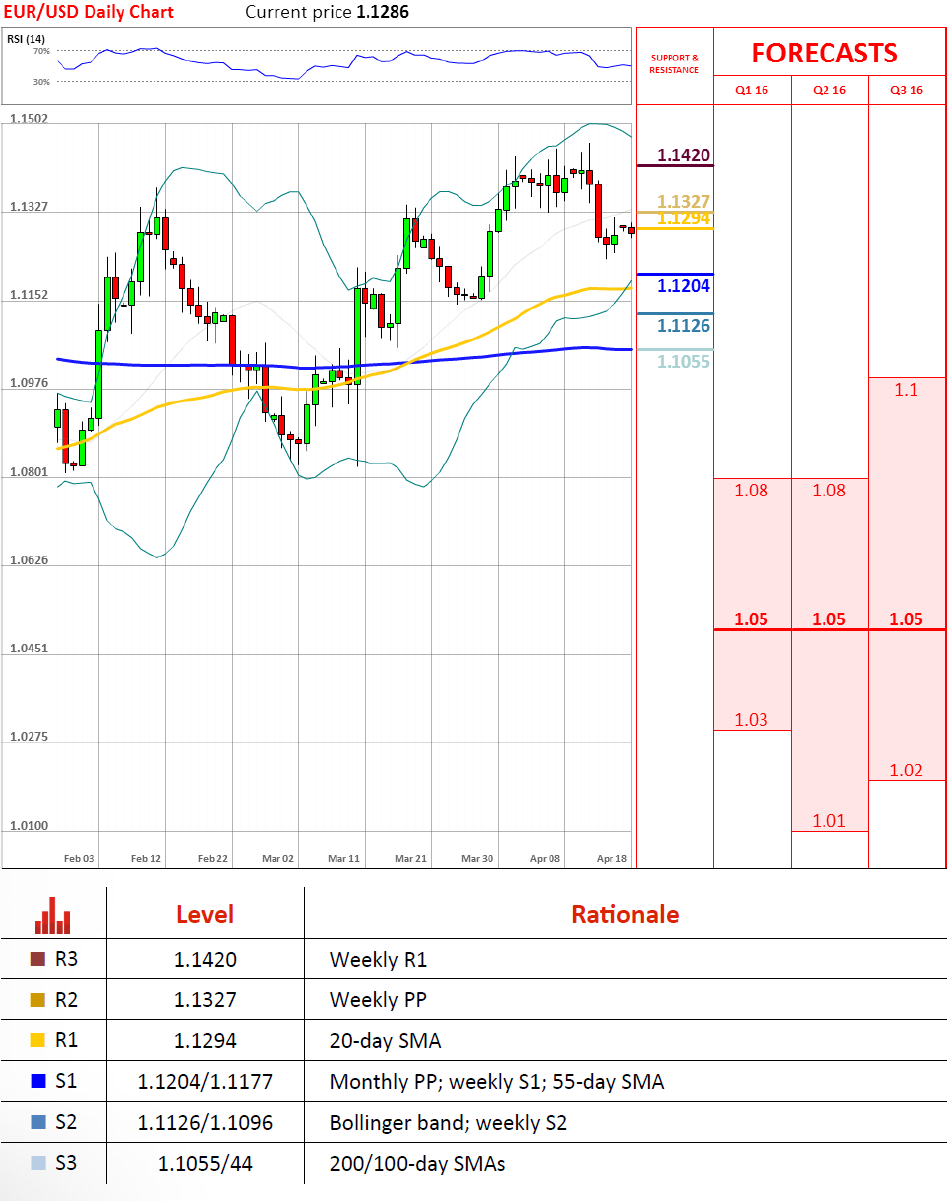The height and width of the screenshot is (1201, 952).
Task: Click the Mar 11 date axis label
Action: [x=344, y=858]
